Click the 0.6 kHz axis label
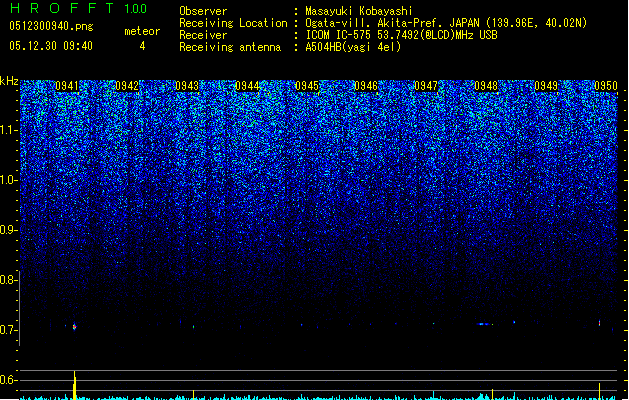The width and height of the screenshot is (629, 400). click(9, 380)
